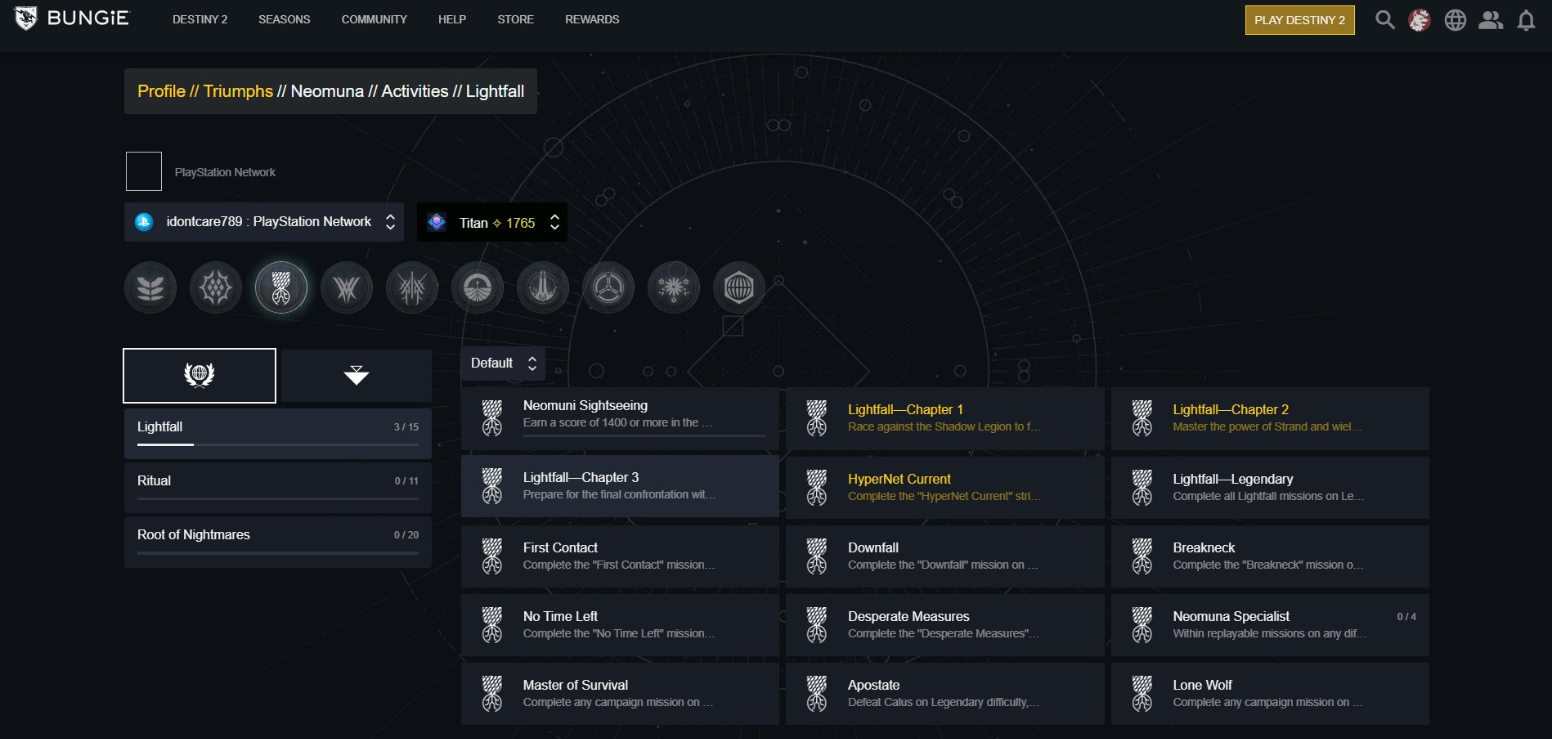Select the three-spoke wheel category icon
Viewport: 1552px width, 739px height.
[608, 288]
